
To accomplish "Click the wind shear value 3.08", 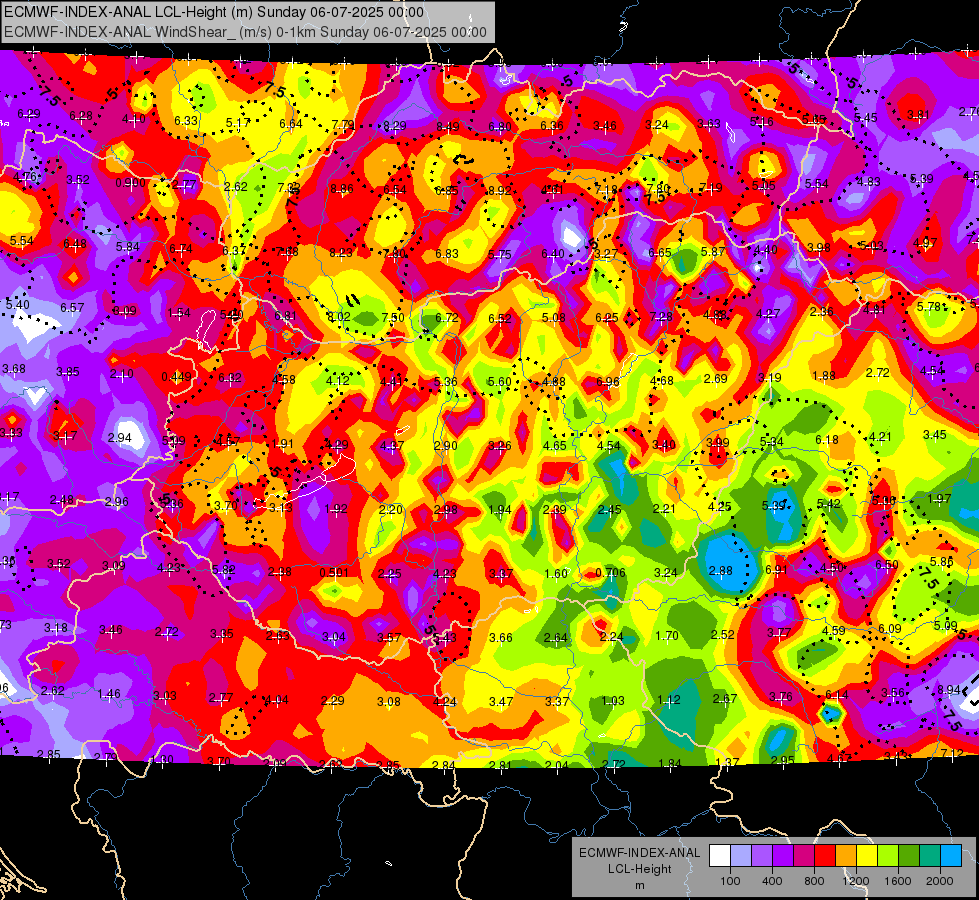I will [x=388, y=701].
